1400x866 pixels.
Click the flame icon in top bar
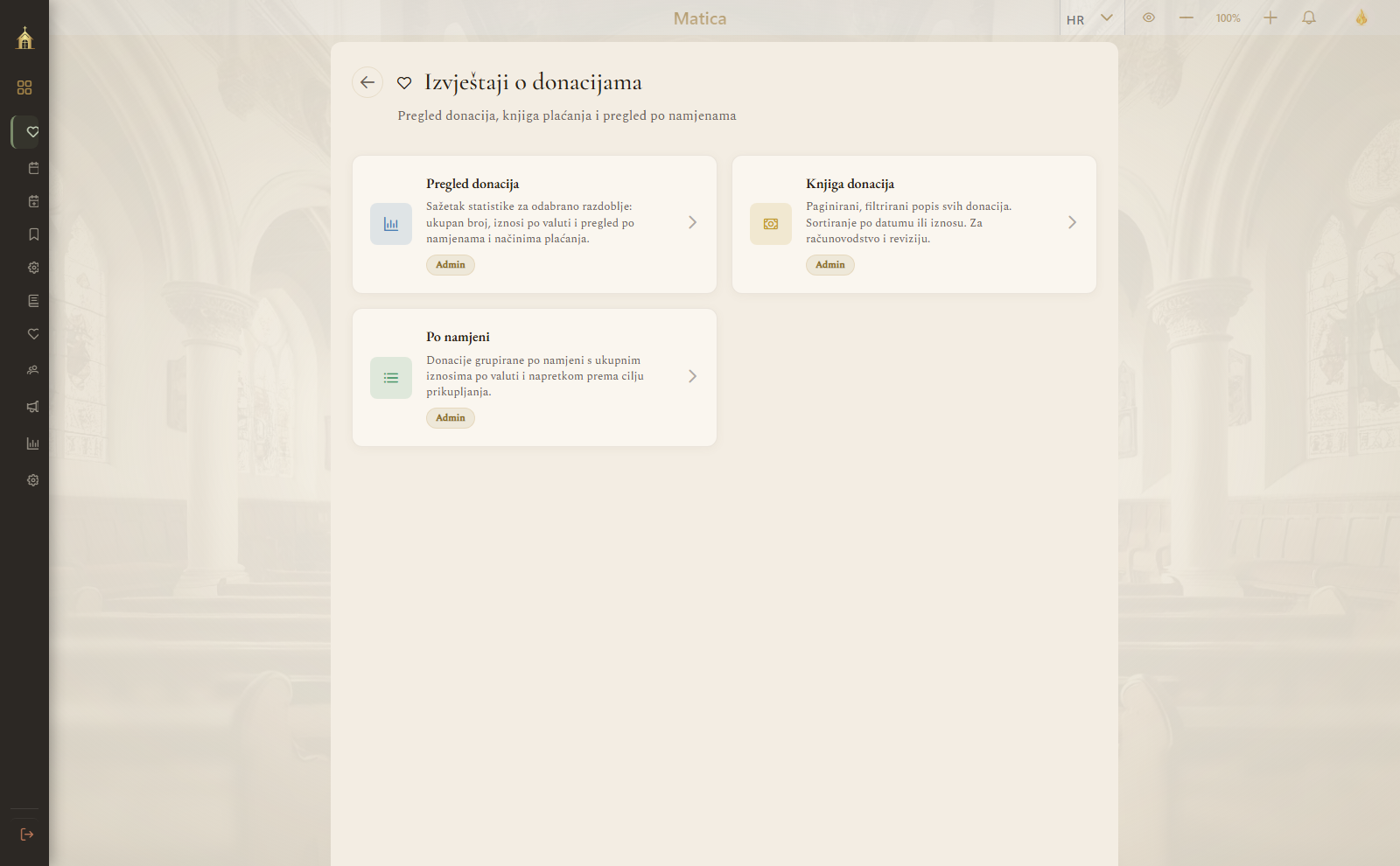(1361, 17)
